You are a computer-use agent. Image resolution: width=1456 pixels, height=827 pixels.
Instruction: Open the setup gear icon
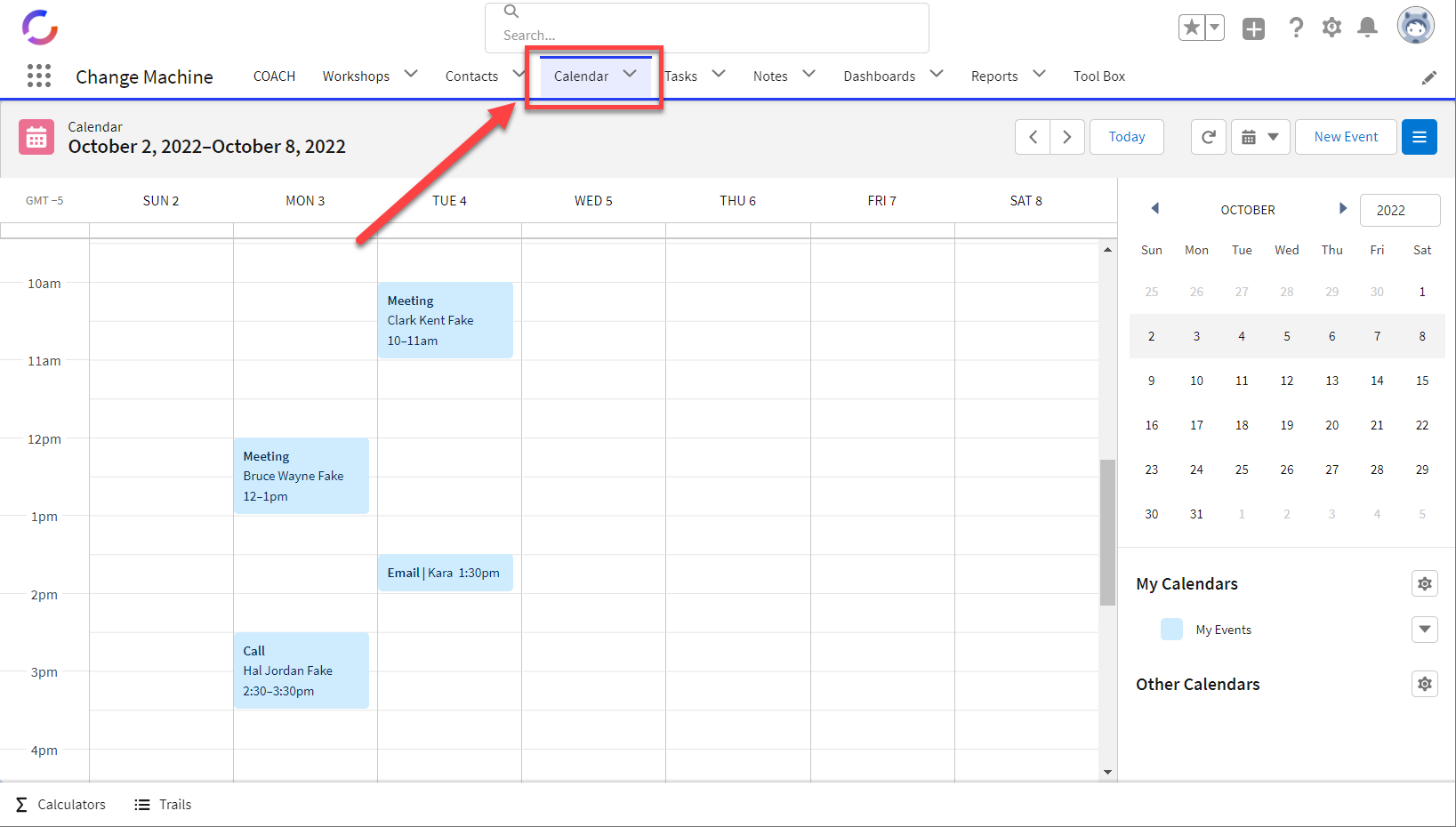coord(1331,28)
